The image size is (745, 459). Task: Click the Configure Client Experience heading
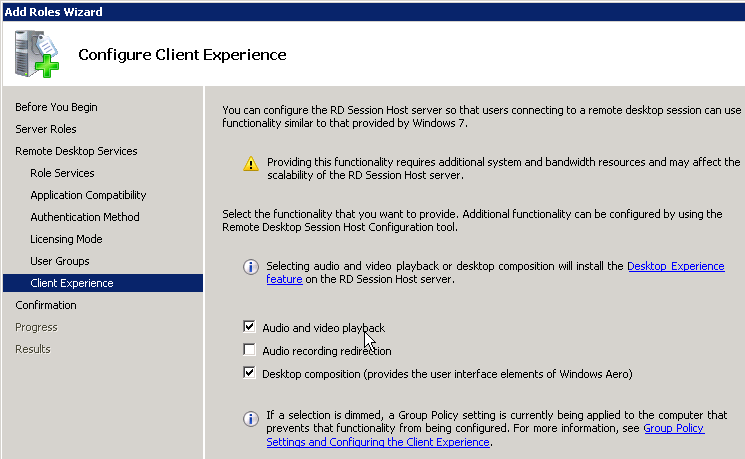click(182, 55)
